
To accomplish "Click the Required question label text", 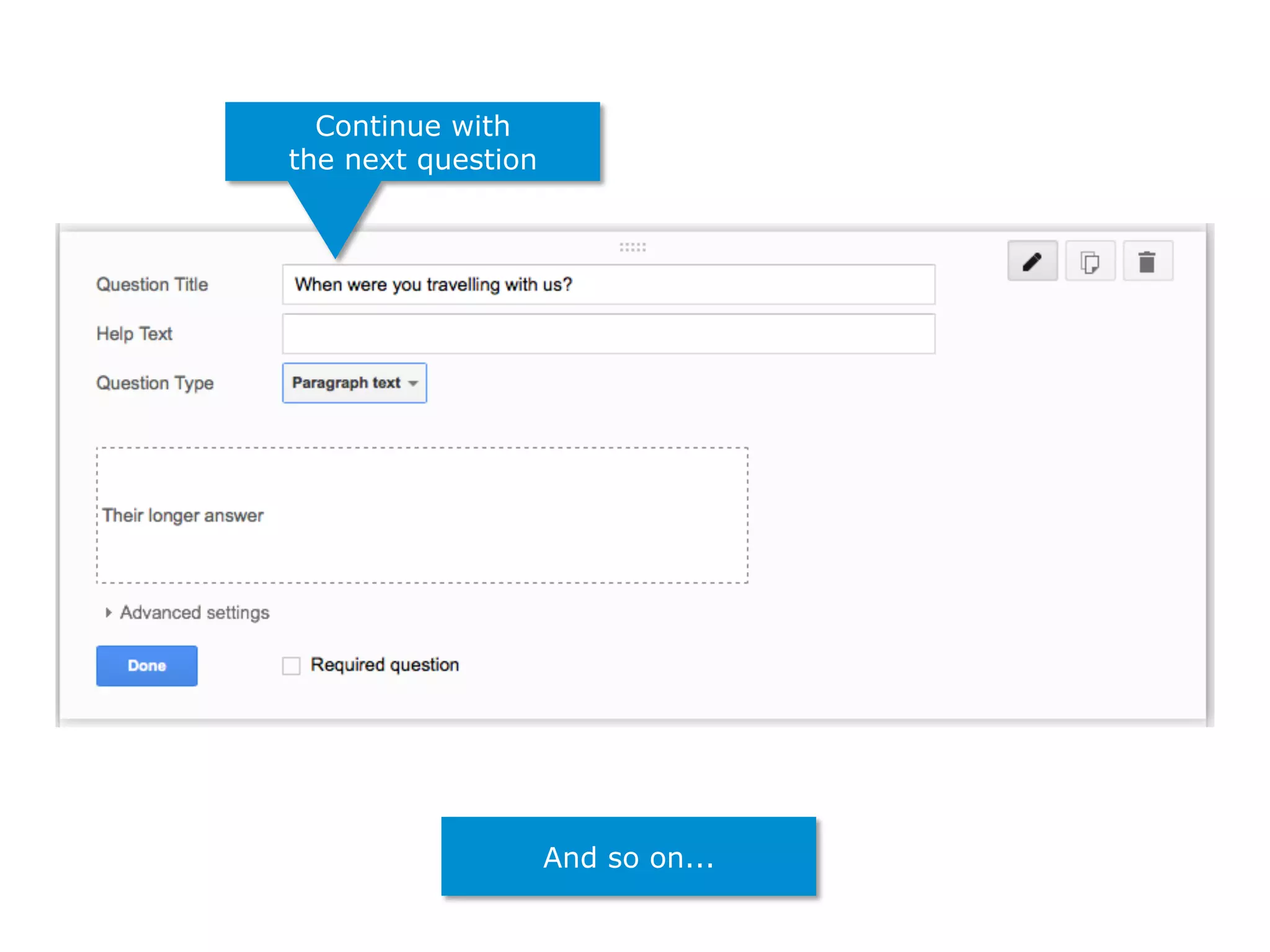I will point(384,665).
